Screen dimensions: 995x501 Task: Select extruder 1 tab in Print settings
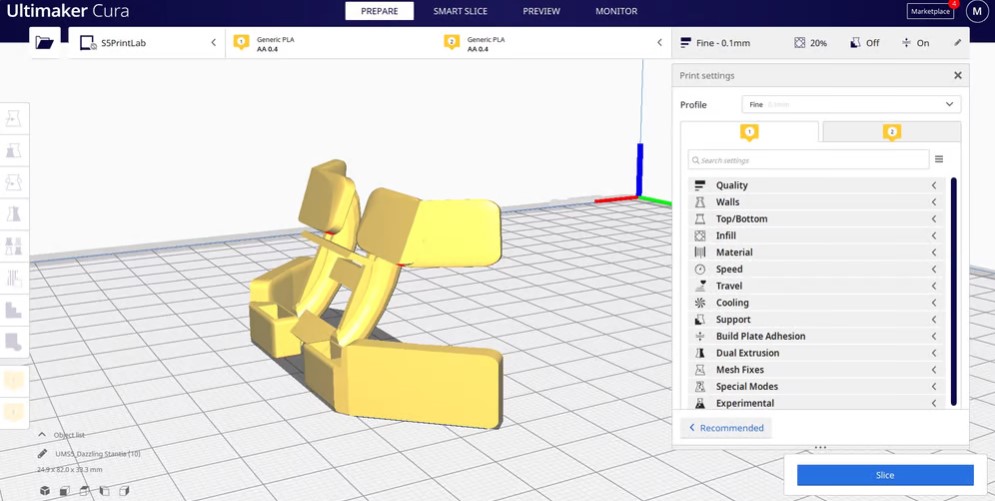(749, 132)
